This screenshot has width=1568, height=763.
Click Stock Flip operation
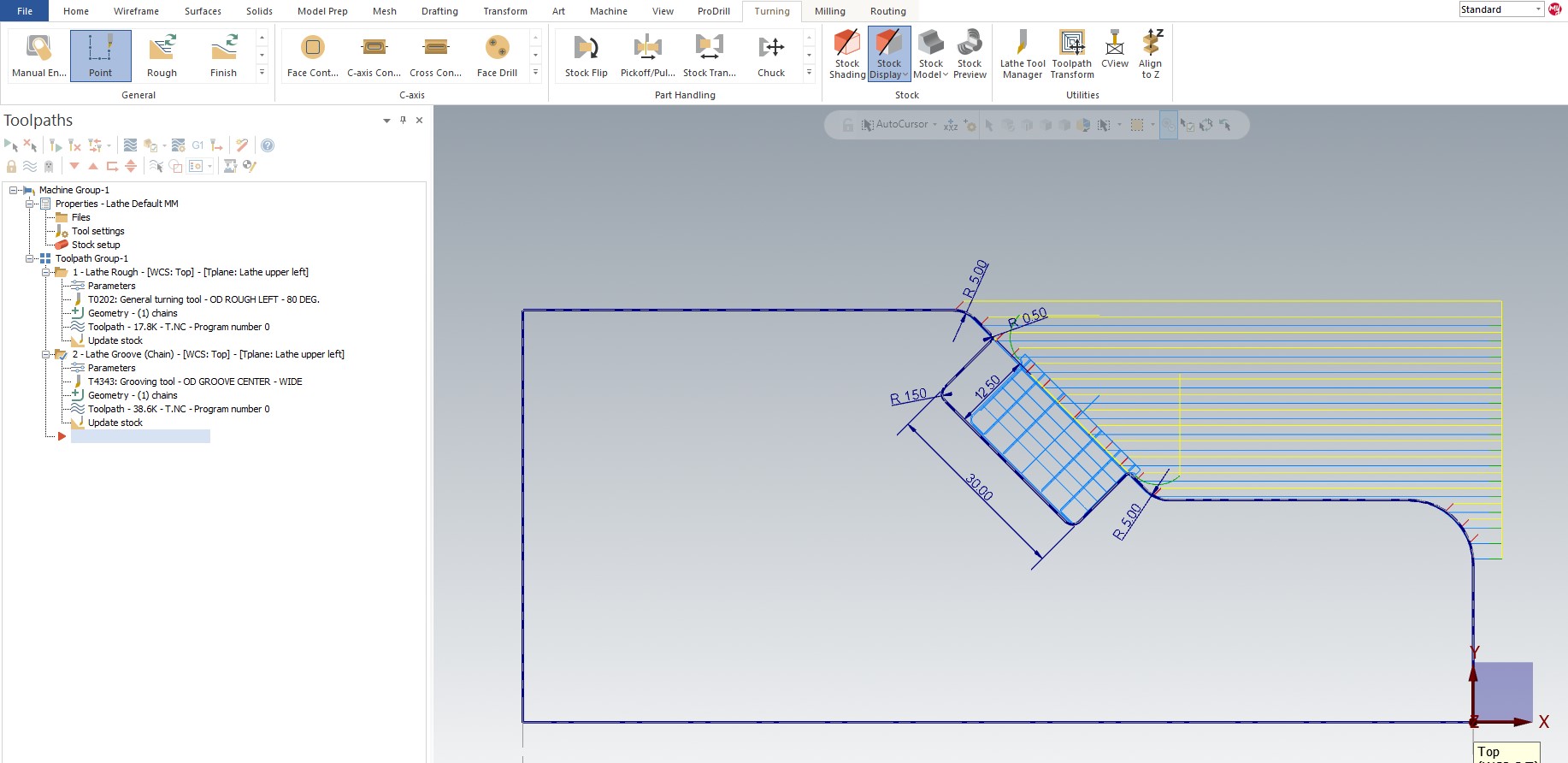(x=587, y=56)
